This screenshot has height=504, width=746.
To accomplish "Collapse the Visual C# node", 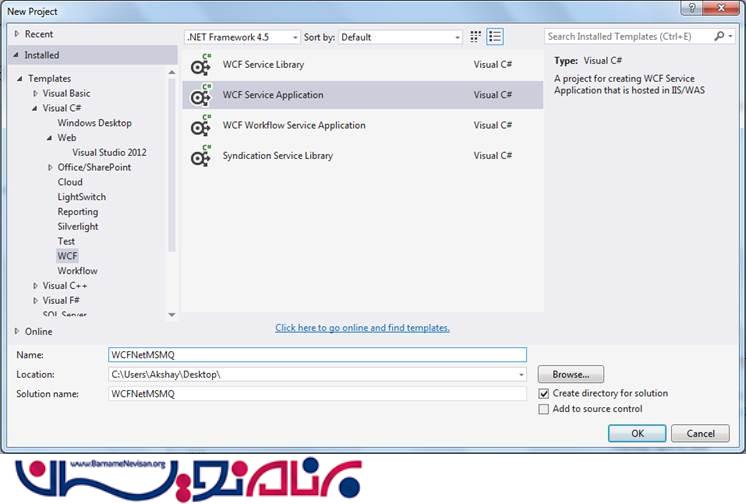I will pos(35,109).
